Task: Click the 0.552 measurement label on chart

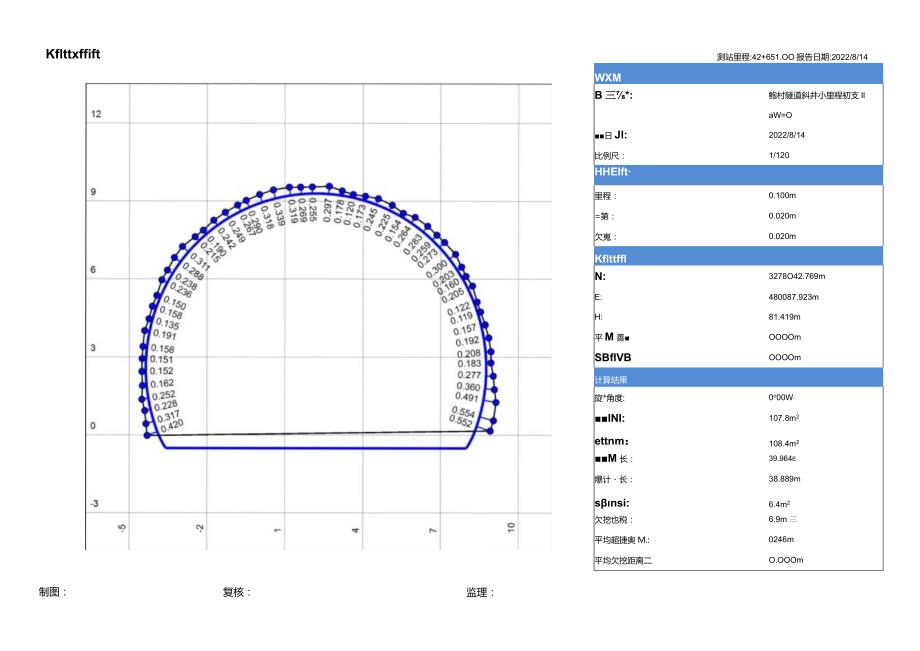Action: point(463,422)
